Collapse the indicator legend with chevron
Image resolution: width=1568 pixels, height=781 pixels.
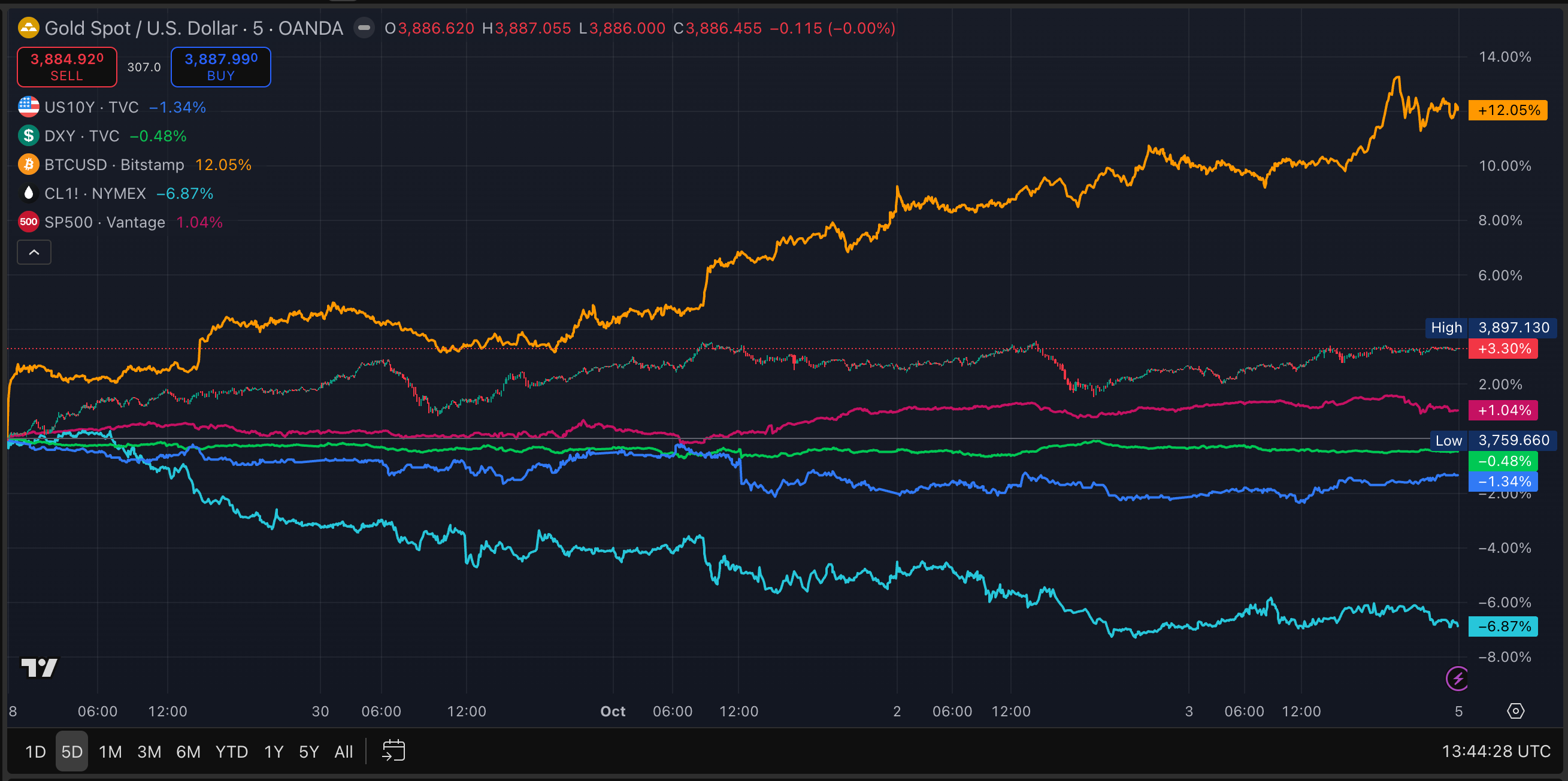(x=34, y=253)
